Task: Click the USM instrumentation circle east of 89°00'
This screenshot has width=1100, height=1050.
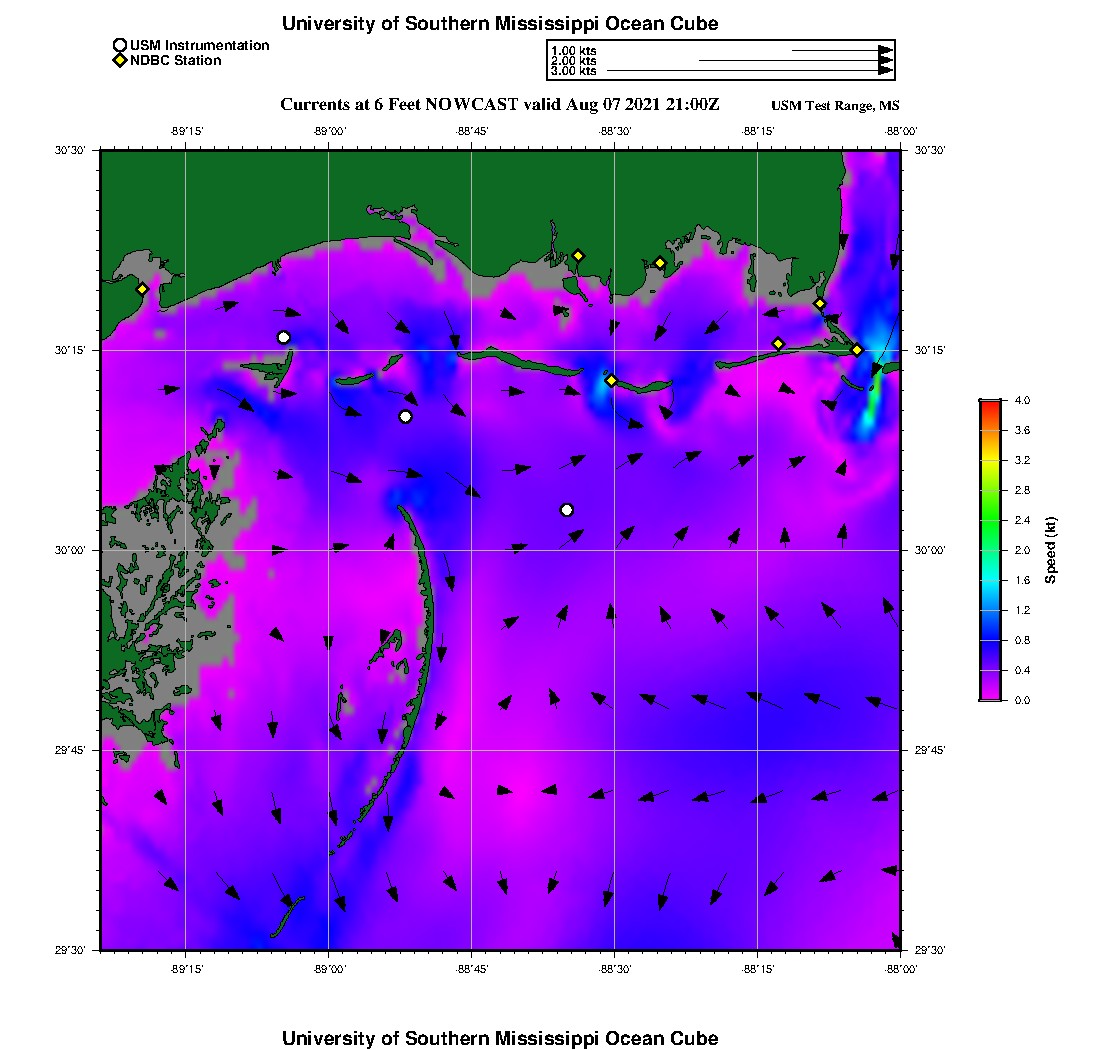Action: (x=405, y=416)
